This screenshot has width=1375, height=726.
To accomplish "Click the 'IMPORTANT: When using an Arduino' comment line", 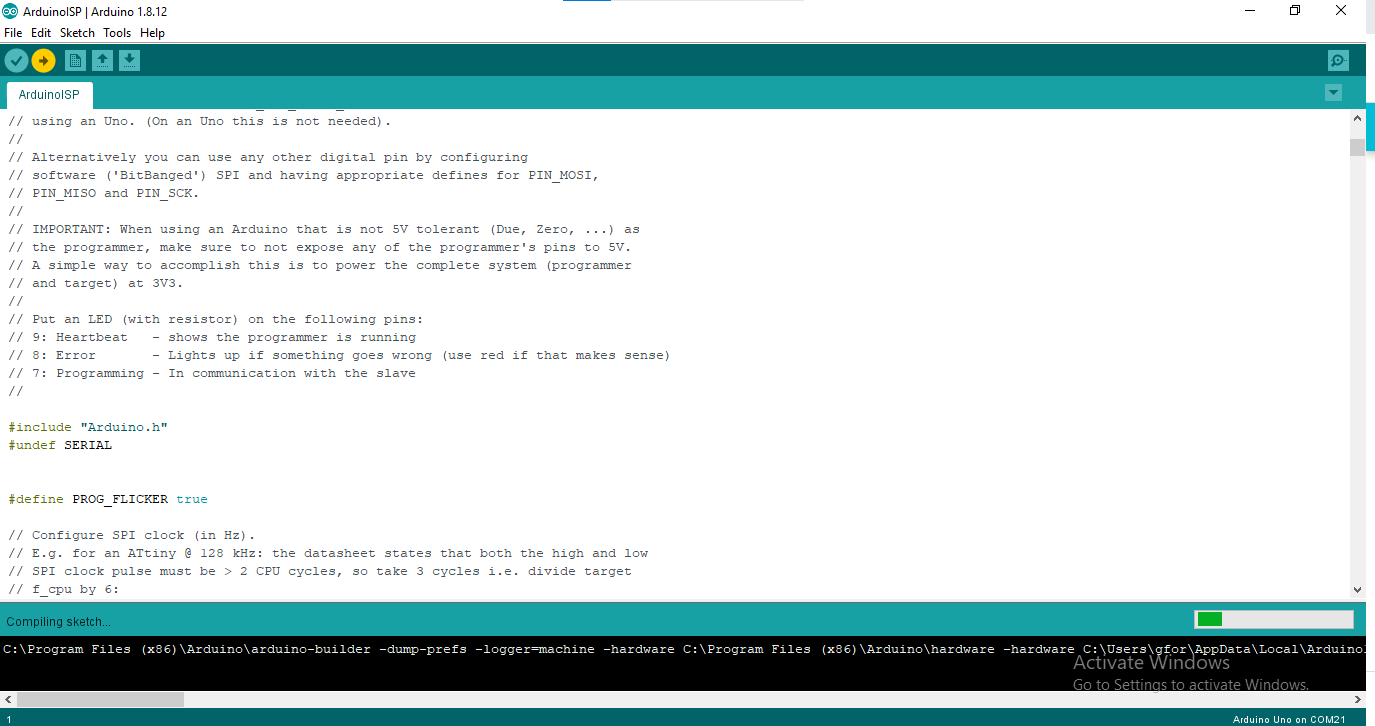I will 324,229.
